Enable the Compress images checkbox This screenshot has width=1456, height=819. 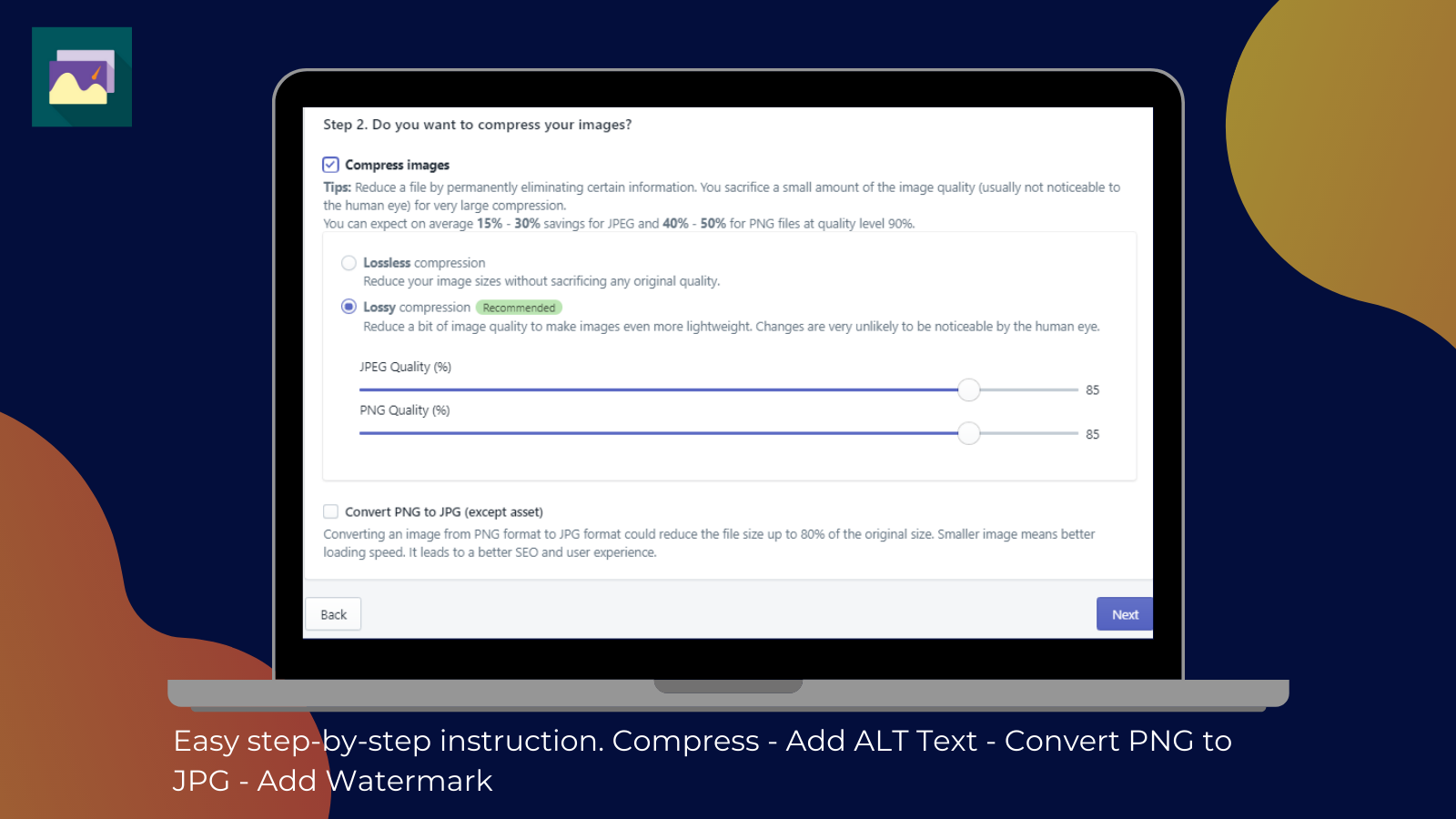(330, 165)
